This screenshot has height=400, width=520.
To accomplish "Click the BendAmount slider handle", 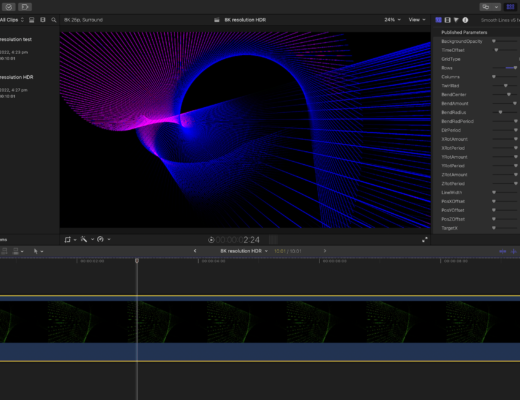I will click(515, 103).
